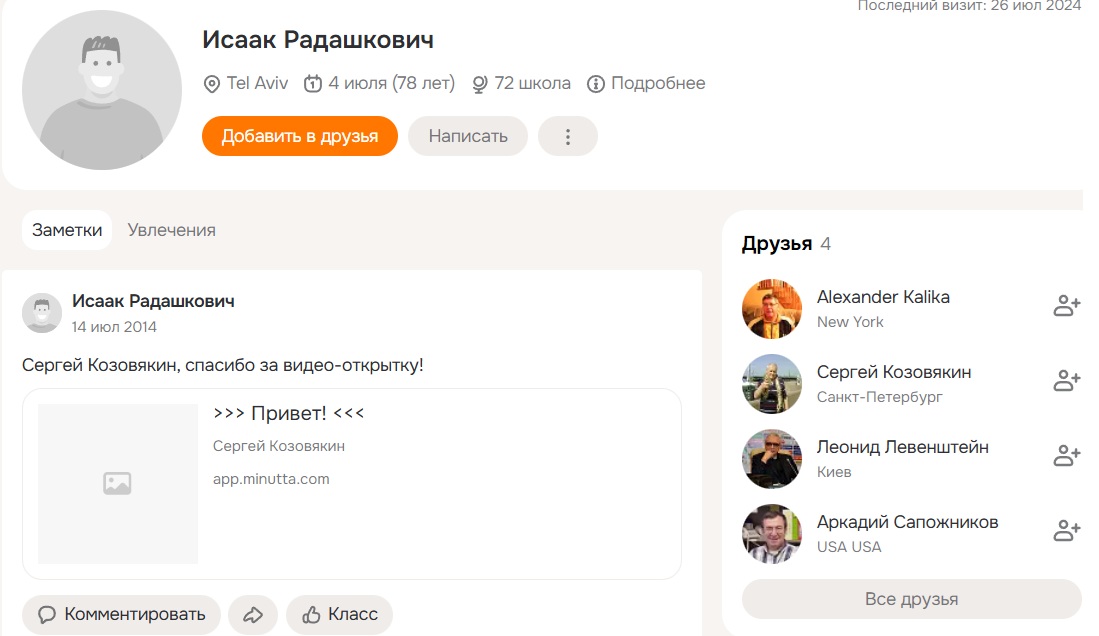Click the small author avatar in the post
This screenshot has width=1099, height=636.
42,313
